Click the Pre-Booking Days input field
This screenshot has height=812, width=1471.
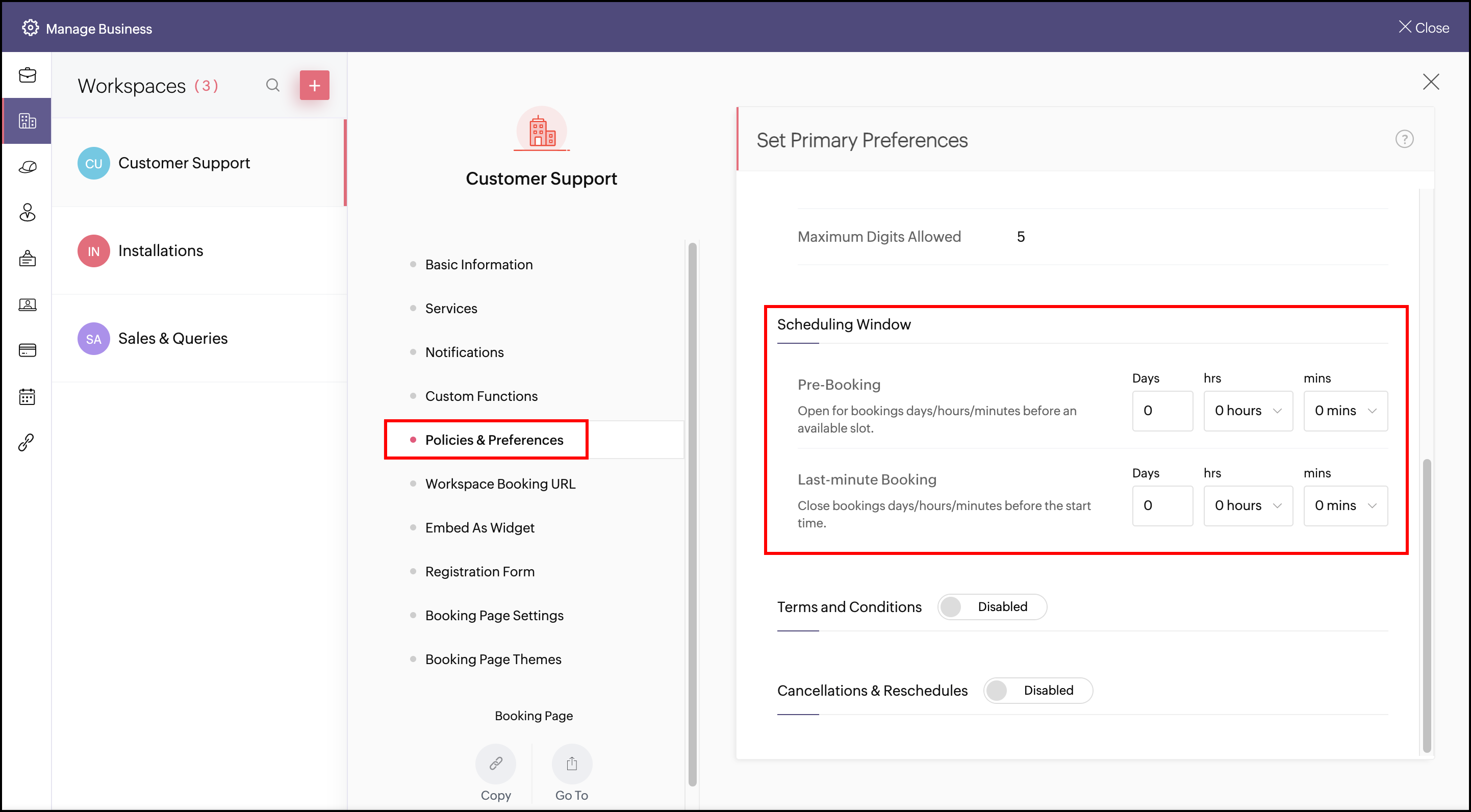coord(1162,411)
